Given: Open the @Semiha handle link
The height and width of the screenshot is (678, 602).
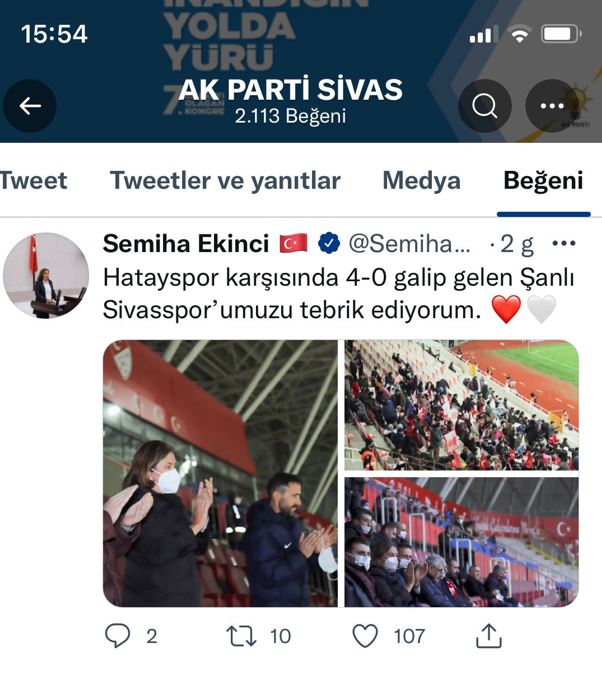Looking at the screenshot, I should [409, 243].
